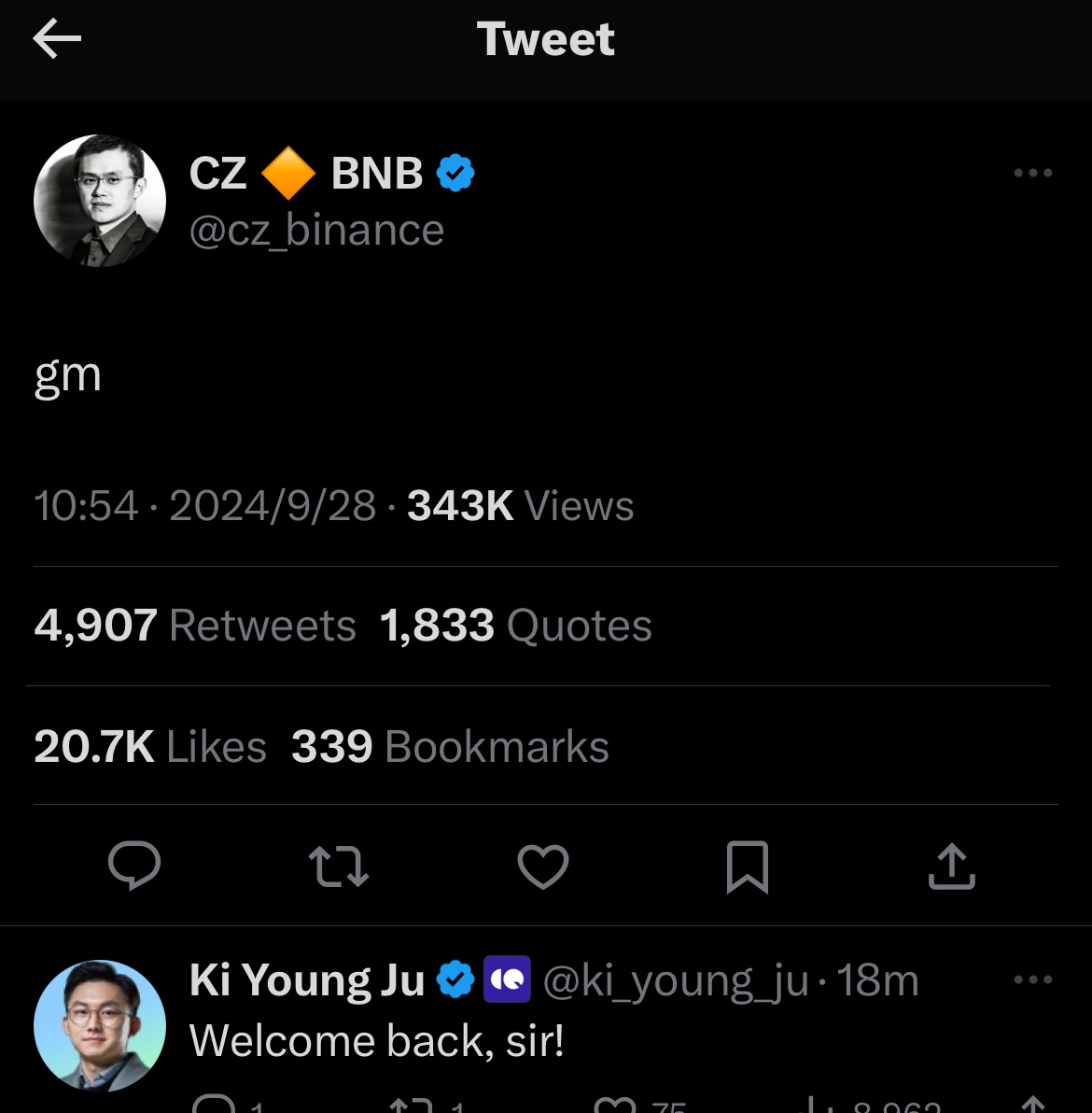The image size is (1092, 1113).
Task: Reply to CZ's gm tweet
Action: pyautogui.click(x=134, y=866)
